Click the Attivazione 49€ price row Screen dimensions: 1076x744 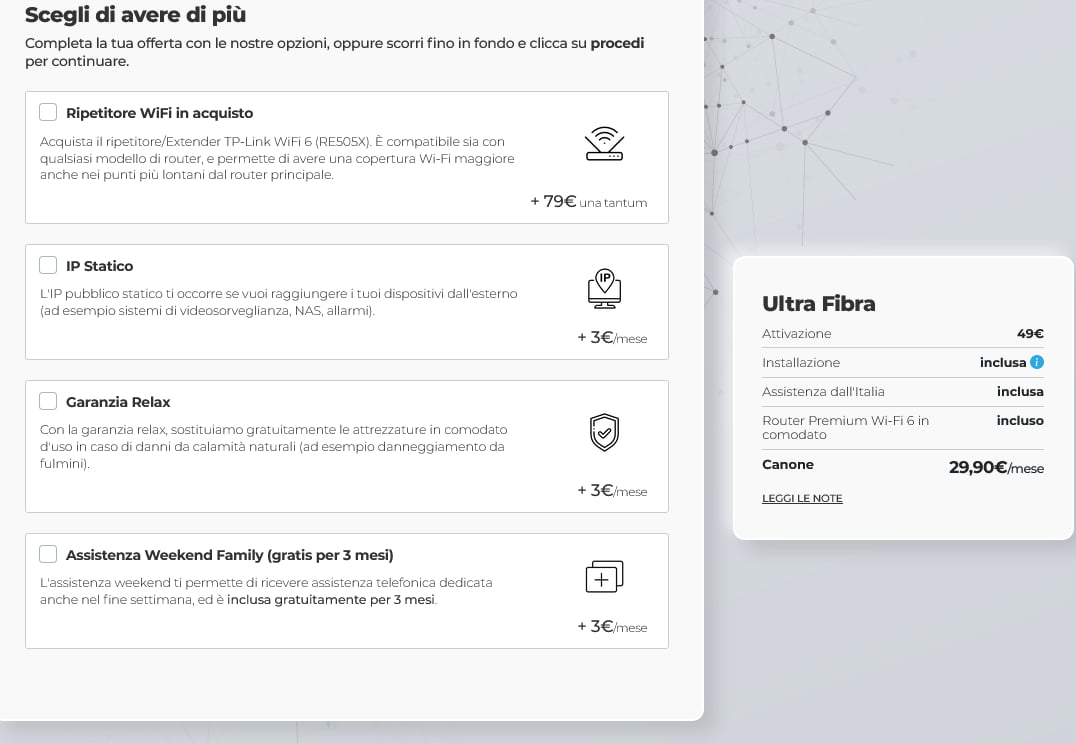click(903, 334)
